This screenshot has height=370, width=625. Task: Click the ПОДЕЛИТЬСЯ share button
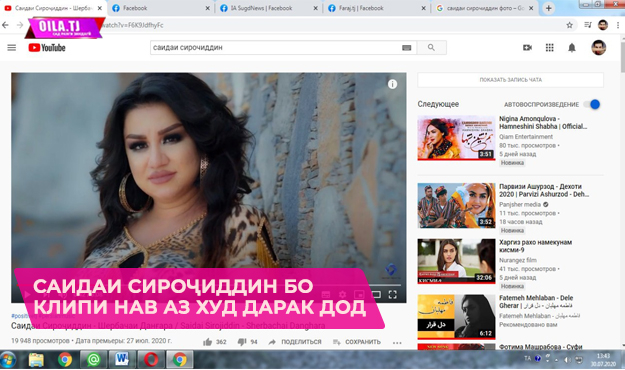click(295, 342)
